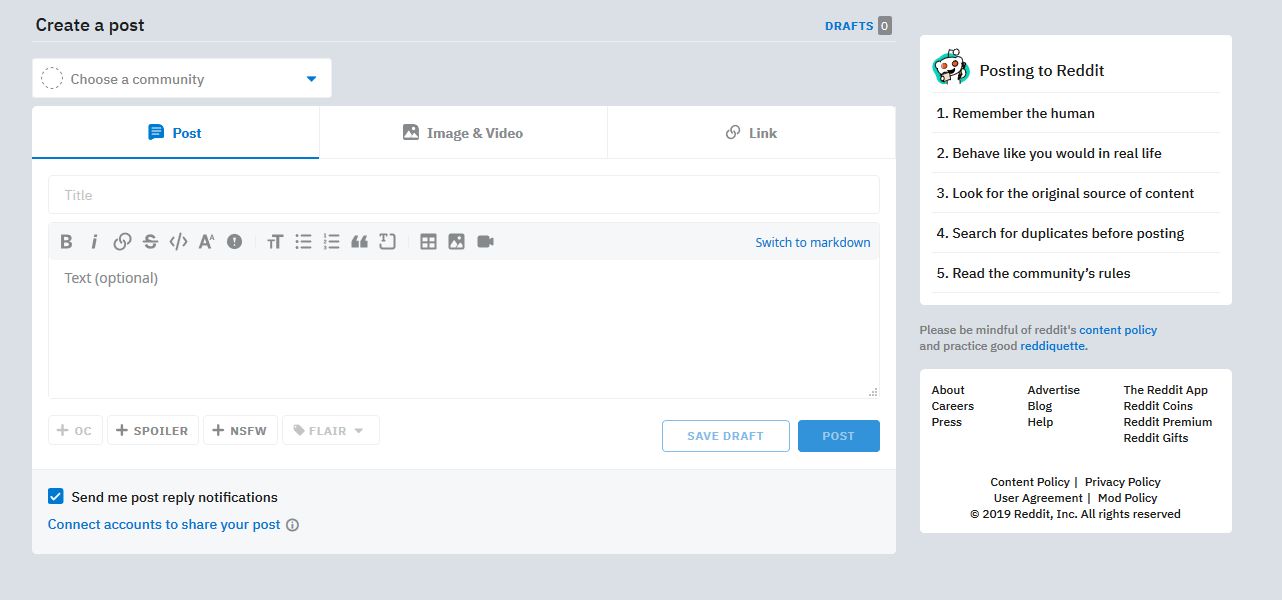Click the Save Draft button
This screenshot has height=600, width=1282.
[x=725, y=436]
